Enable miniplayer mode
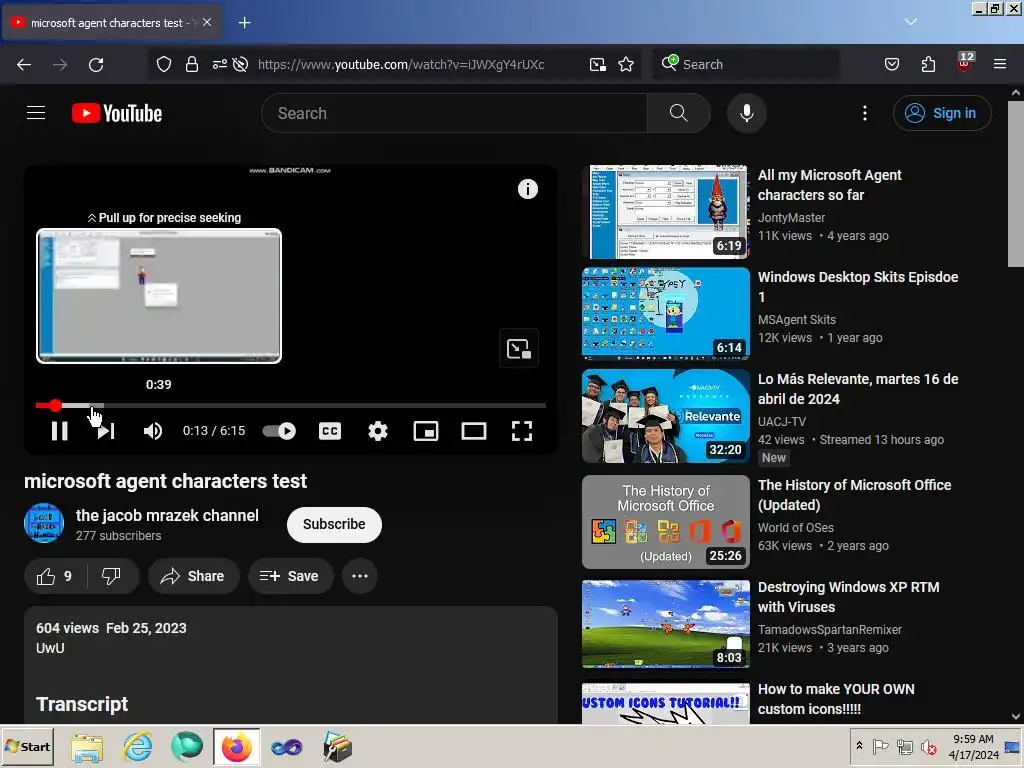This screenshot has width=1024, height=768. click(x=426, y=431)
